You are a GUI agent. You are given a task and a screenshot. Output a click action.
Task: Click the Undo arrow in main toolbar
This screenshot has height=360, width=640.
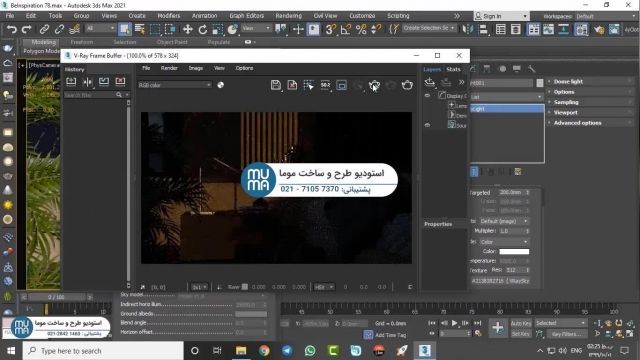click(12, 29)
